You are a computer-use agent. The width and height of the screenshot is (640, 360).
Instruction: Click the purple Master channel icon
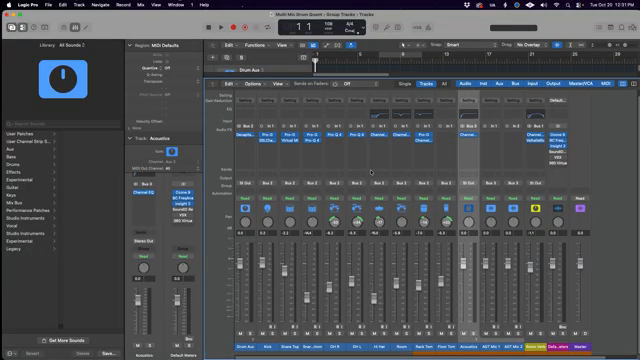point(580,209)
